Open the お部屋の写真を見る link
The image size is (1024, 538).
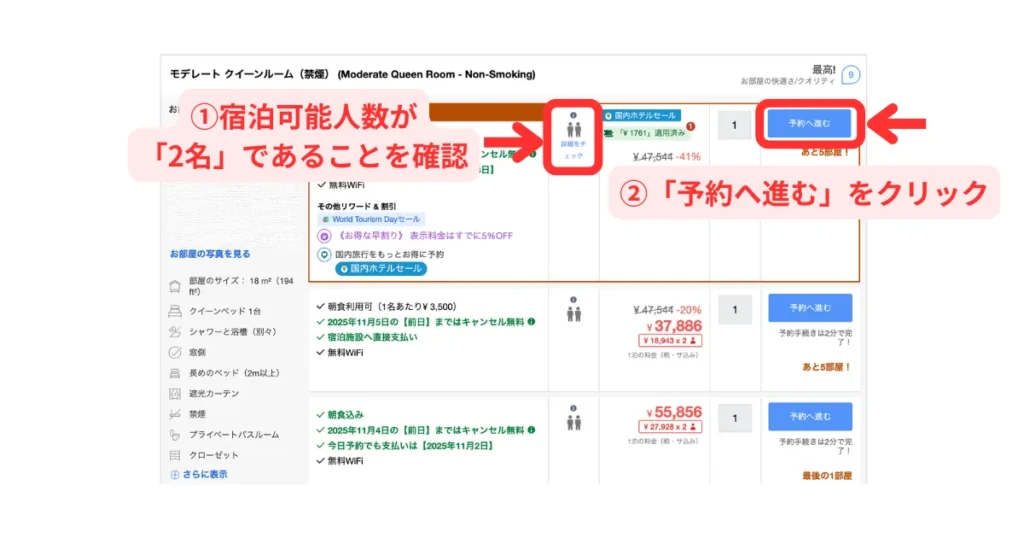210,254
